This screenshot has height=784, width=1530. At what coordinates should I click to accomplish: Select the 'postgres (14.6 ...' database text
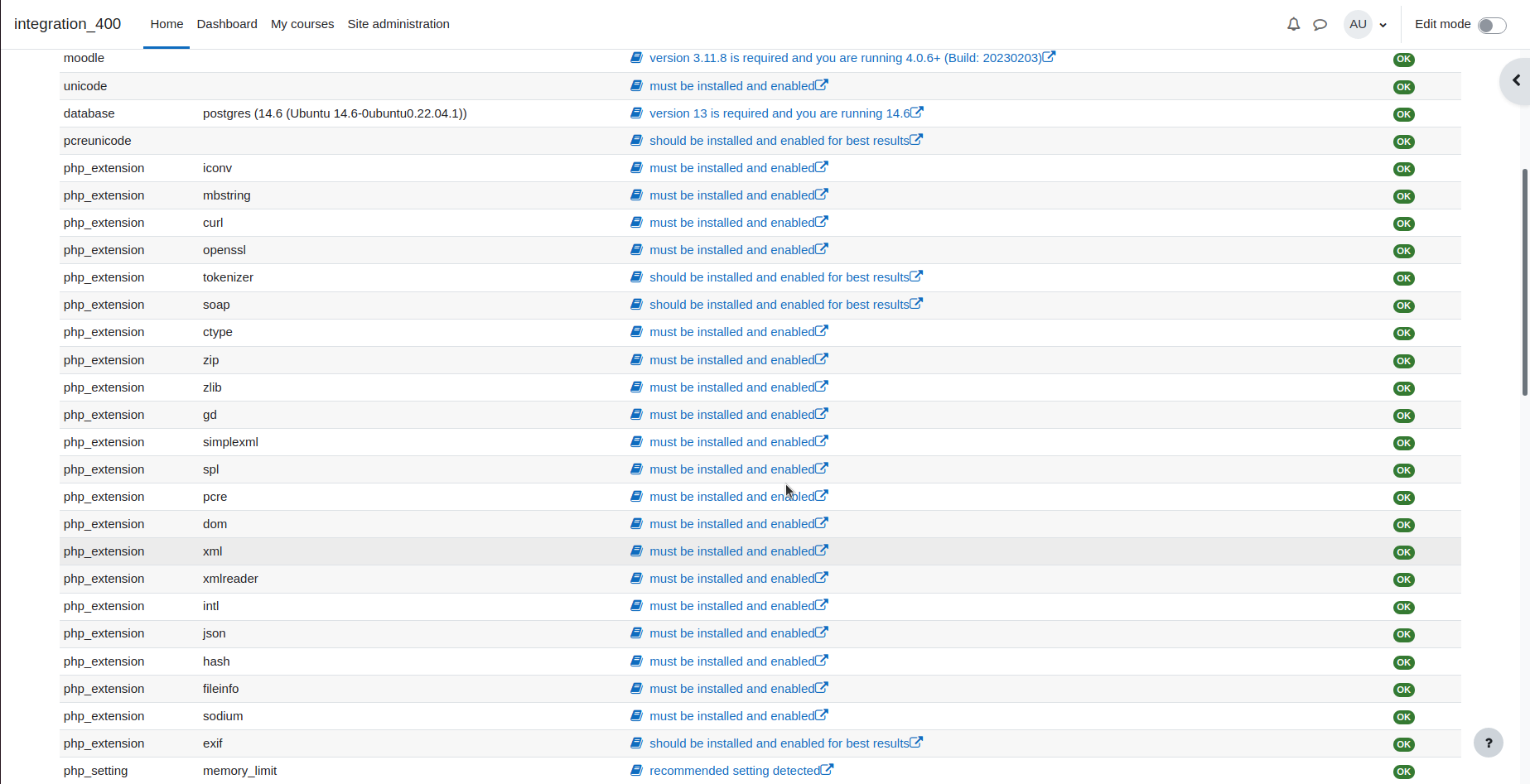pos(335,113)
